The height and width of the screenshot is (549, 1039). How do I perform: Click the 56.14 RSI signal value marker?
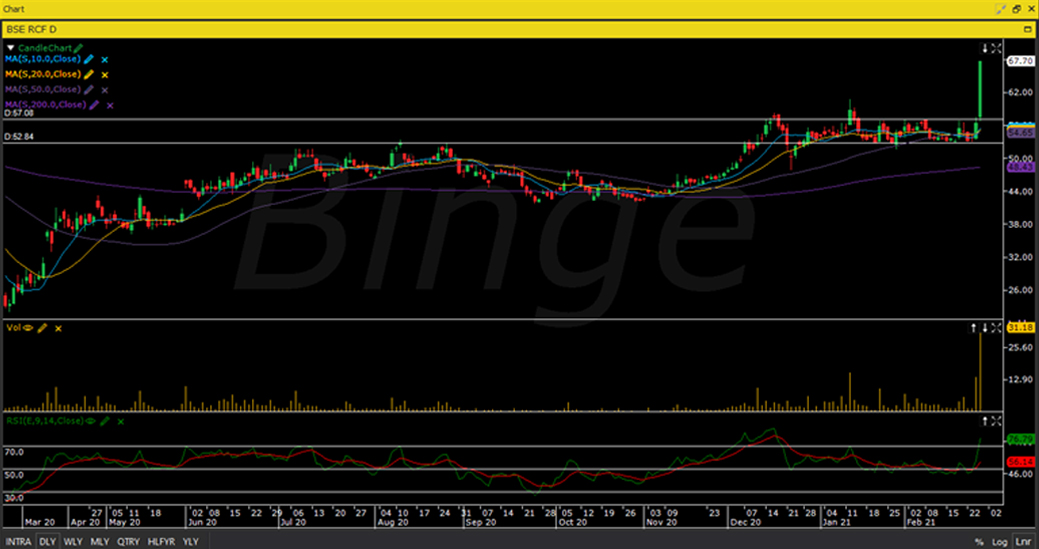tap(1021, 461)
